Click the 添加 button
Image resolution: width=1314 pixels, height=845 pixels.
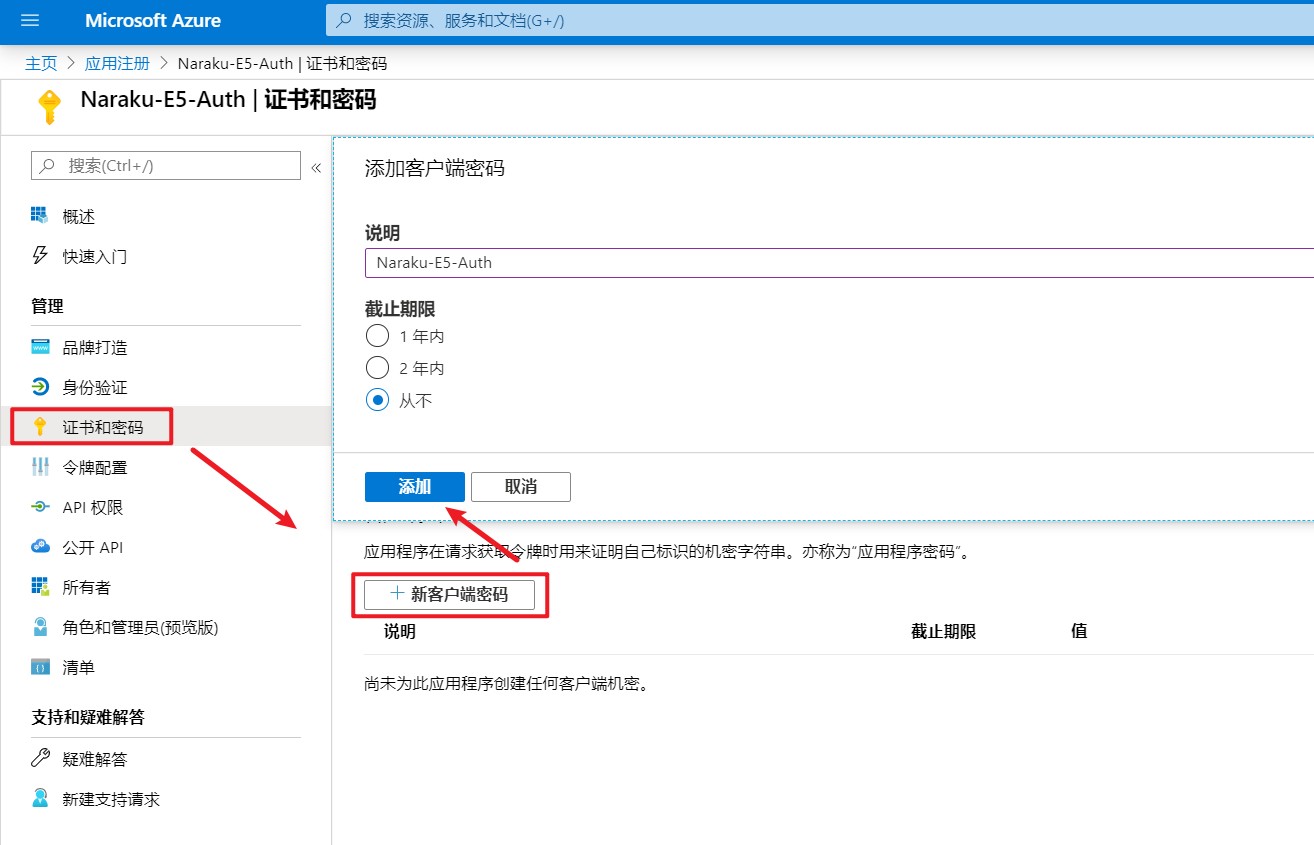click(415, 486)
